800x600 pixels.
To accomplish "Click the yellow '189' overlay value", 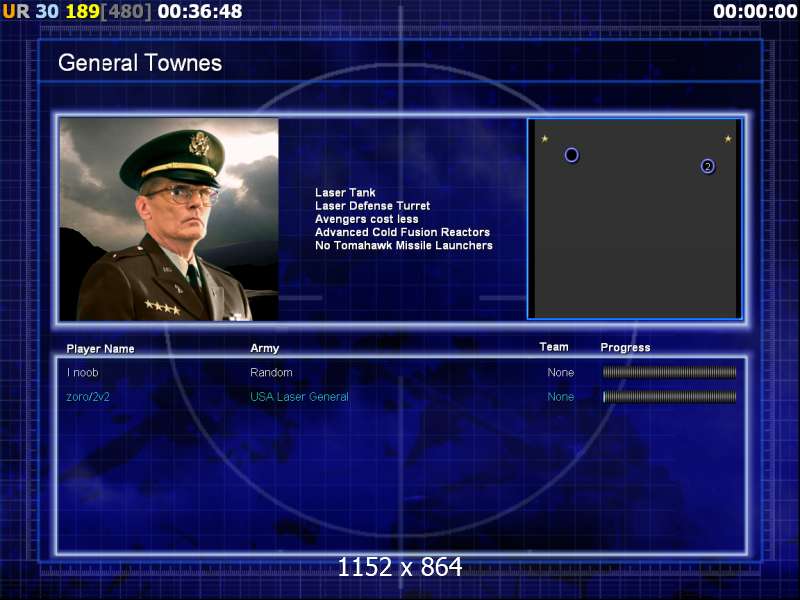I will point(82,11).
